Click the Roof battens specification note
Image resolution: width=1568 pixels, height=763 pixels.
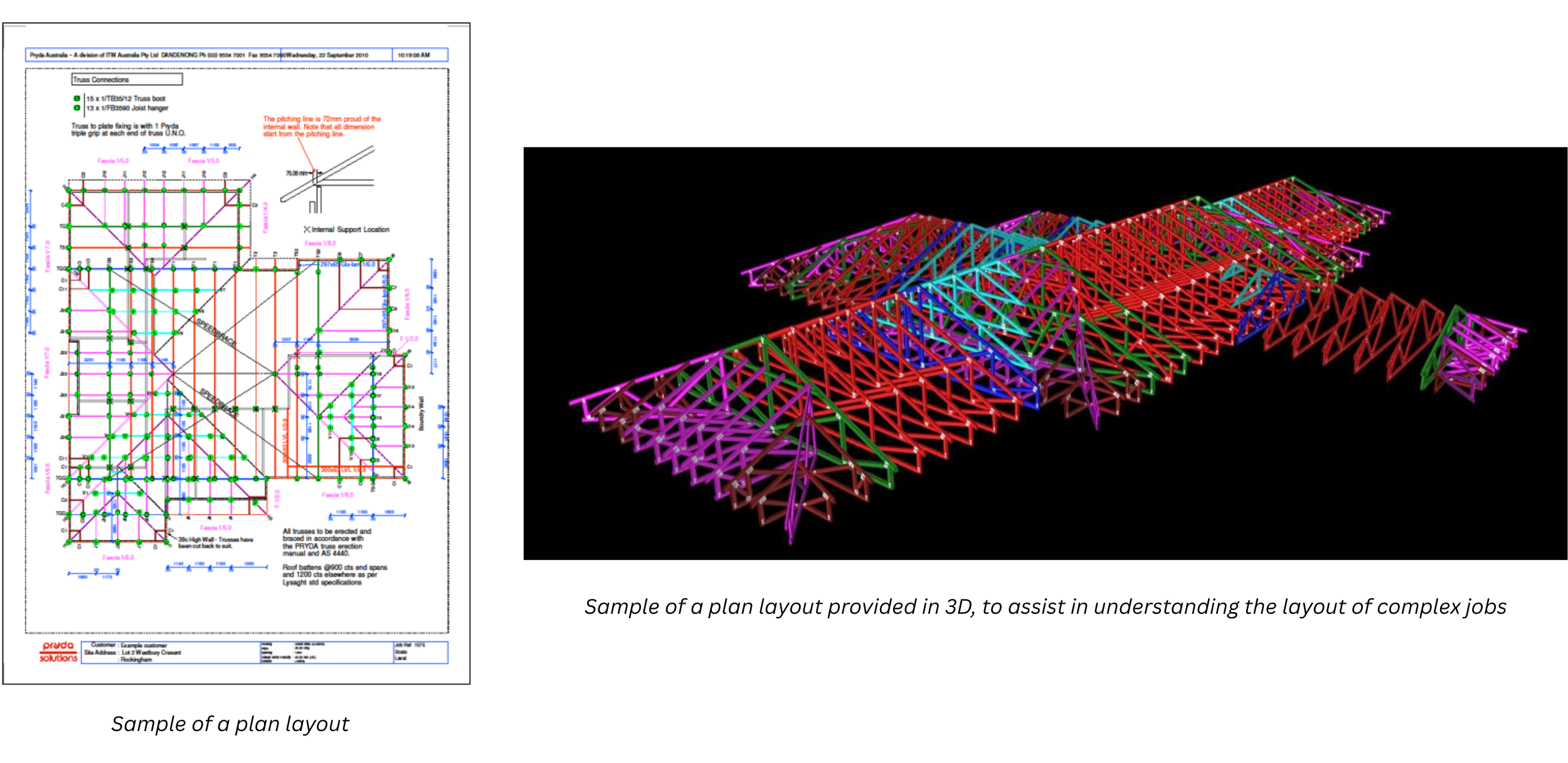coord(334,575)
